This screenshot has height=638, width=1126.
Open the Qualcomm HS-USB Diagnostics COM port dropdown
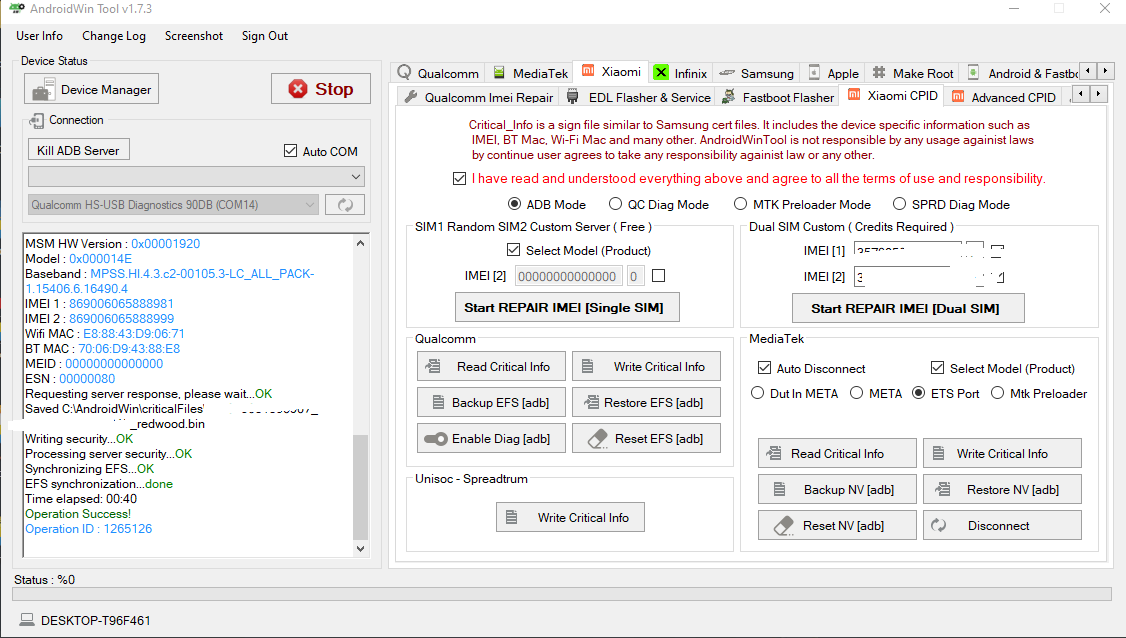172,205
